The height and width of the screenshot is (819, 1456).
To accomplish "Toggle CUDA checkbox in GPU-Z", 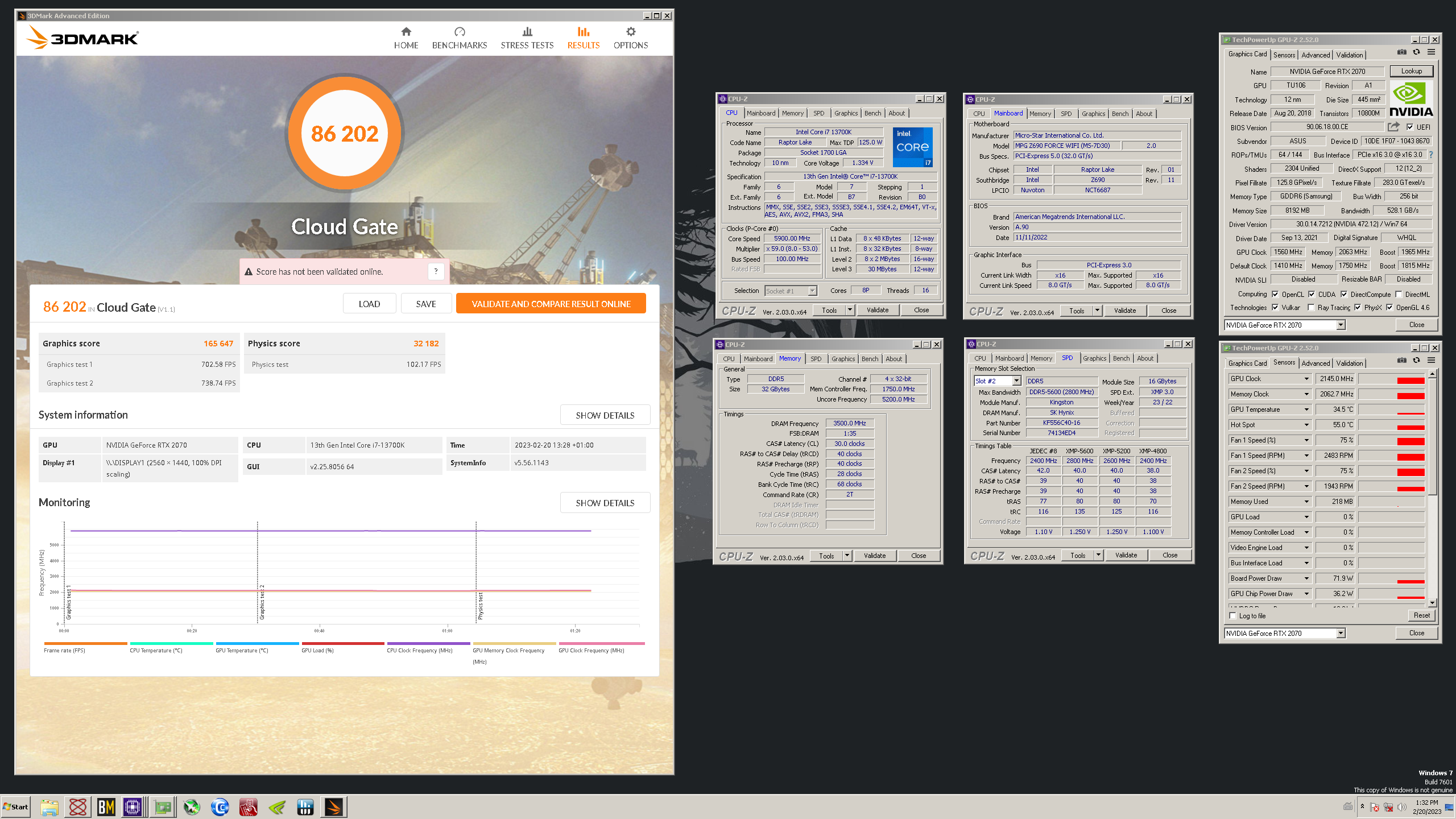I will tap(1312, 294).
